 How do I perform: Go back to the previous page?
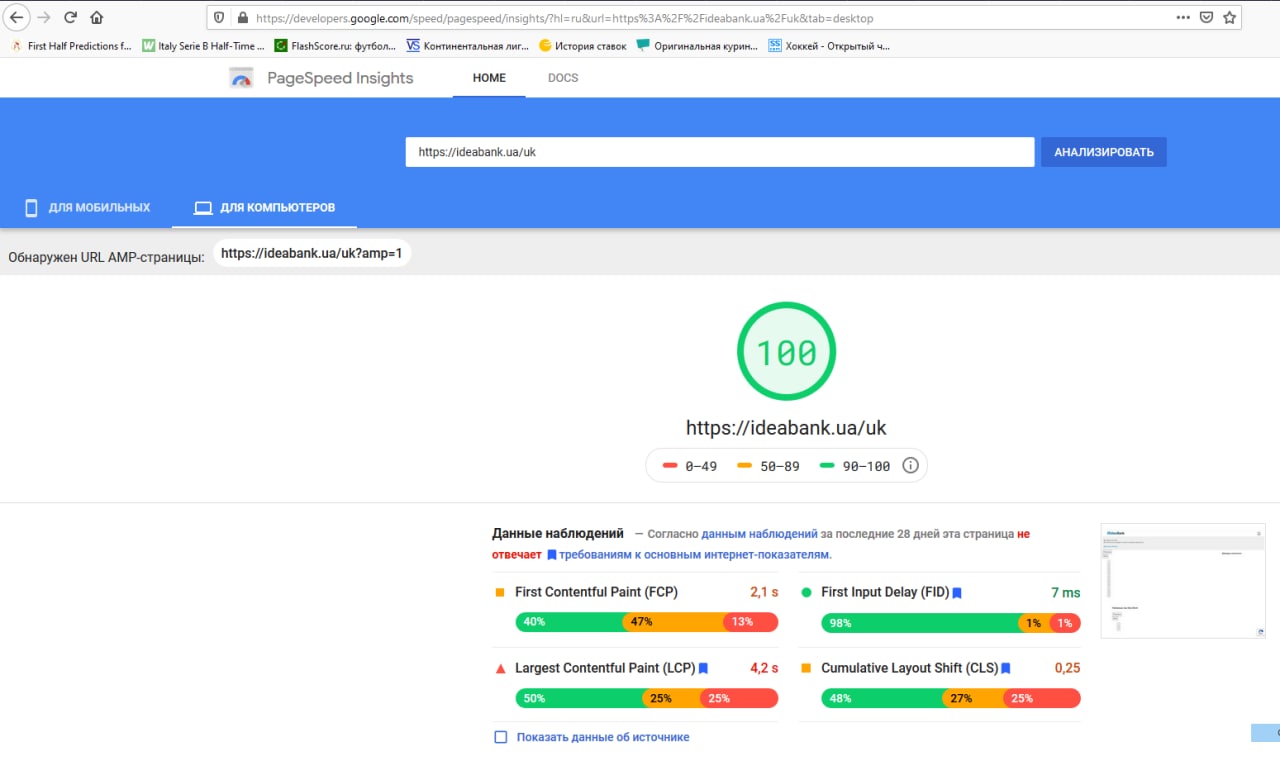pyautogui.click(x=17, y=17)
